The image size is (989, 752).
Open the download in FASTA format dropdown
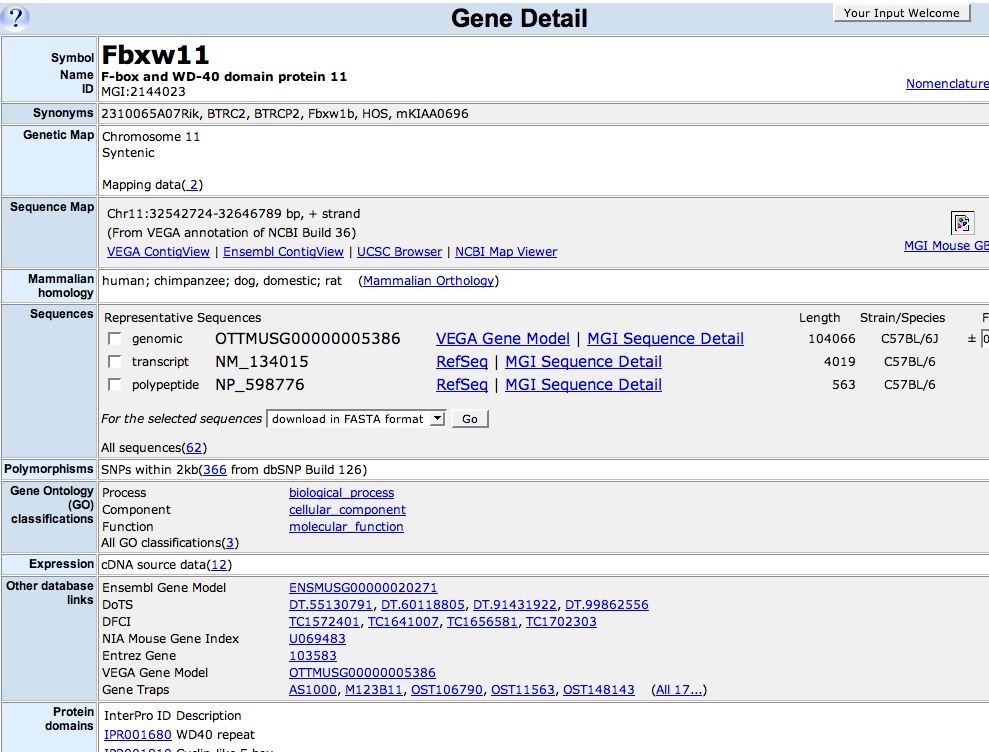357,419
